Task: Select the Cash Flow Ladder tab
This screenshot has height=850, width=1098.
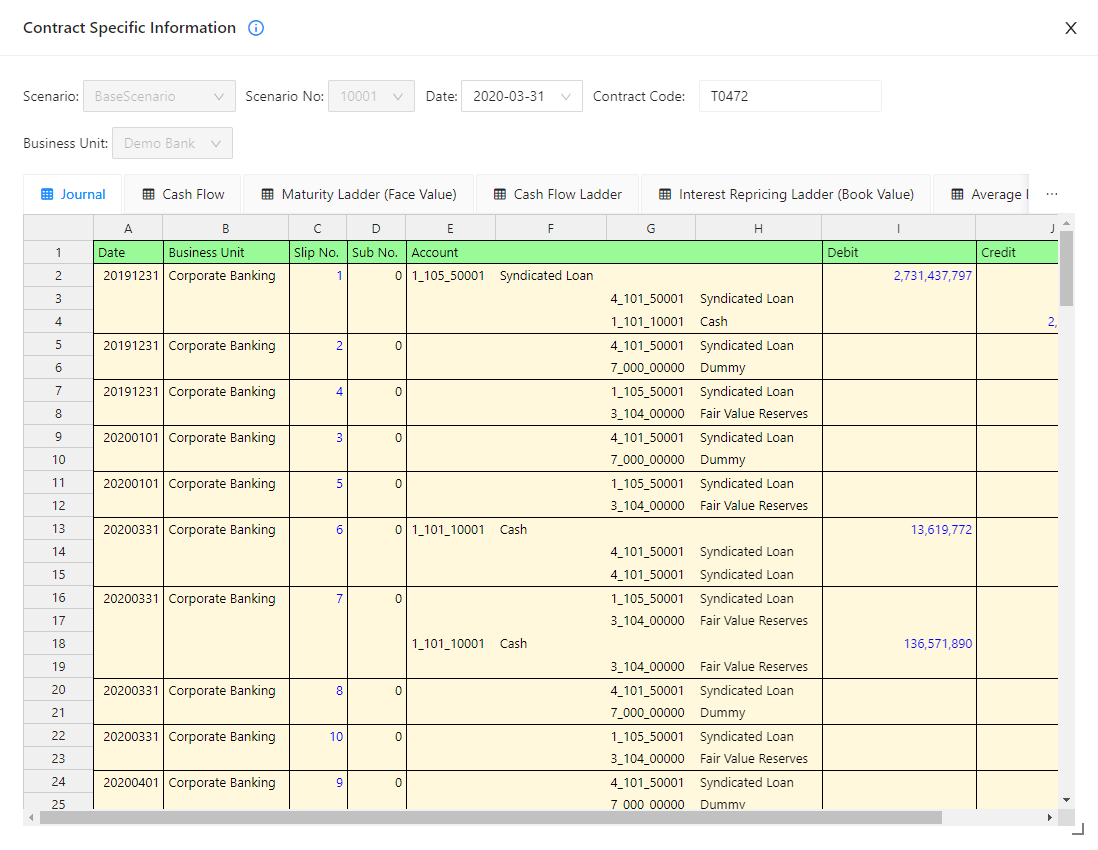Action: click(x=557, y=194)
